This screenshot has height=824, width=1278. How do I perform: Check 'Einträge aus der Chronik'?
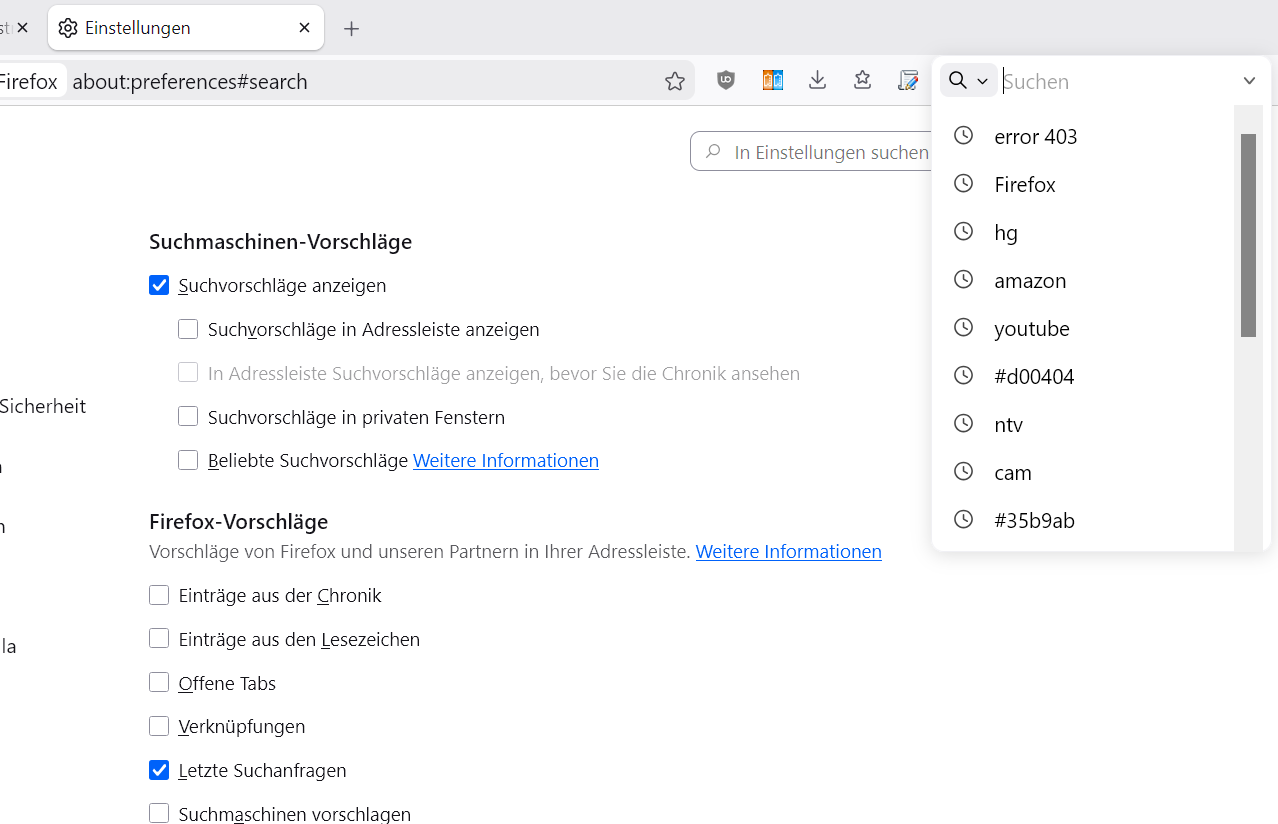tap(159, 596)
